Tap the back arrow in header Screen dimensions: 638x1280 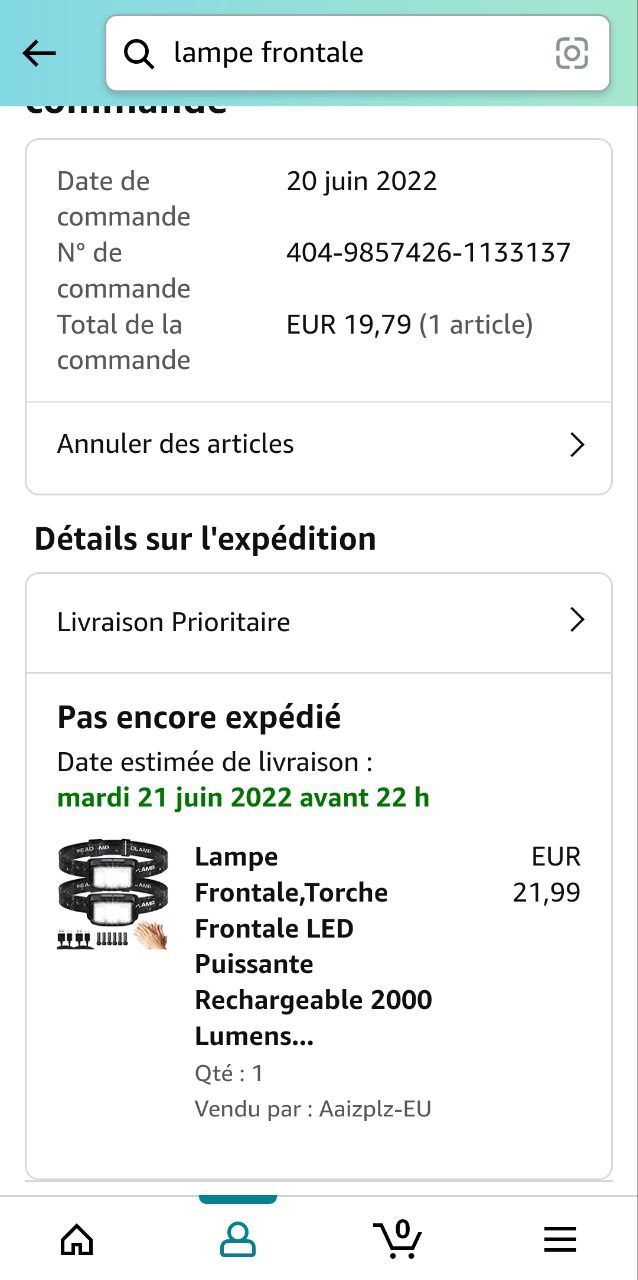[40, 53]
